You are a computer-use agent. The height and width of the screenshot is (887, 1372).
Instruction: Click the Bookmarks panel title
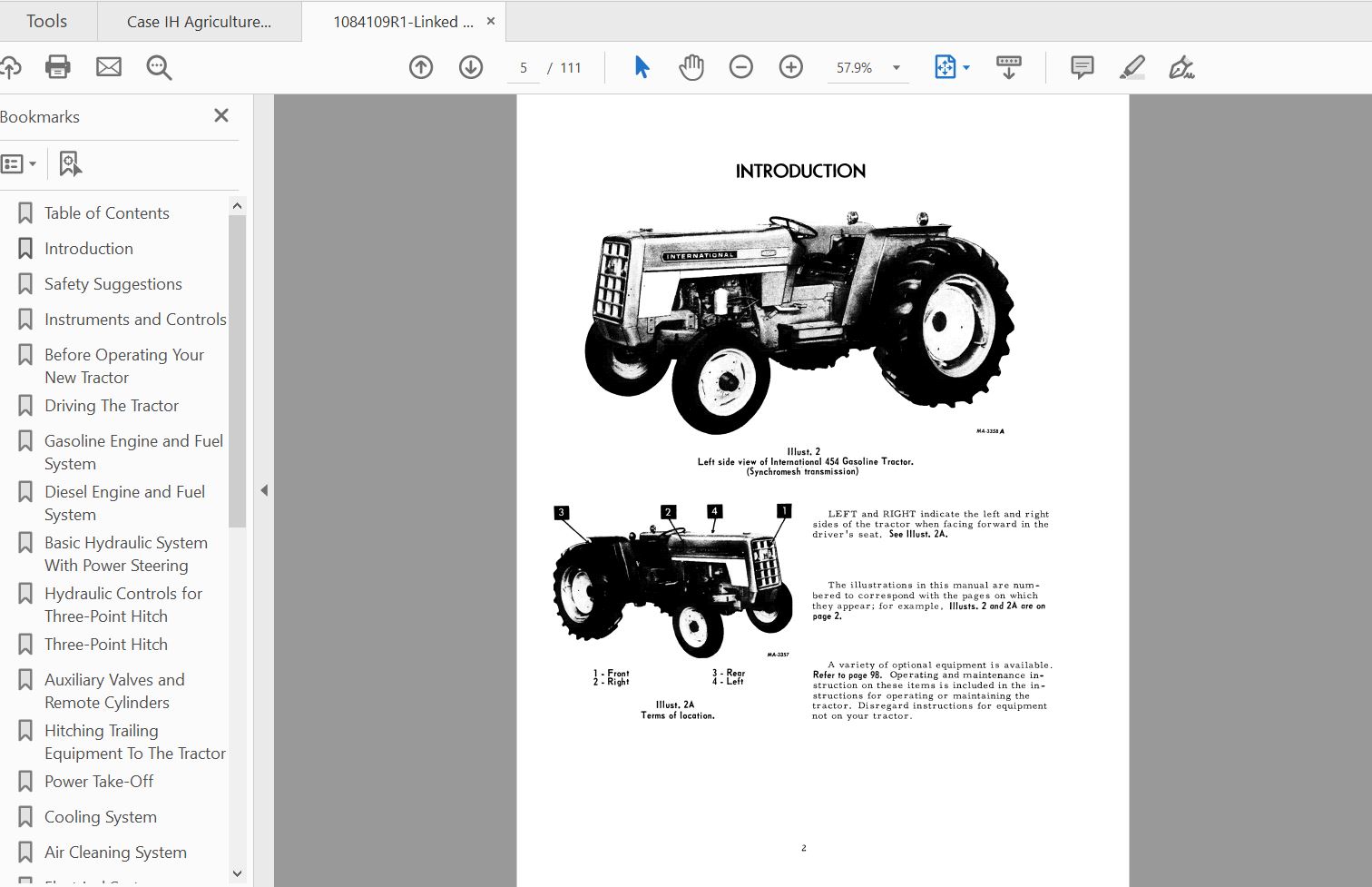click(x=40, y=117)
